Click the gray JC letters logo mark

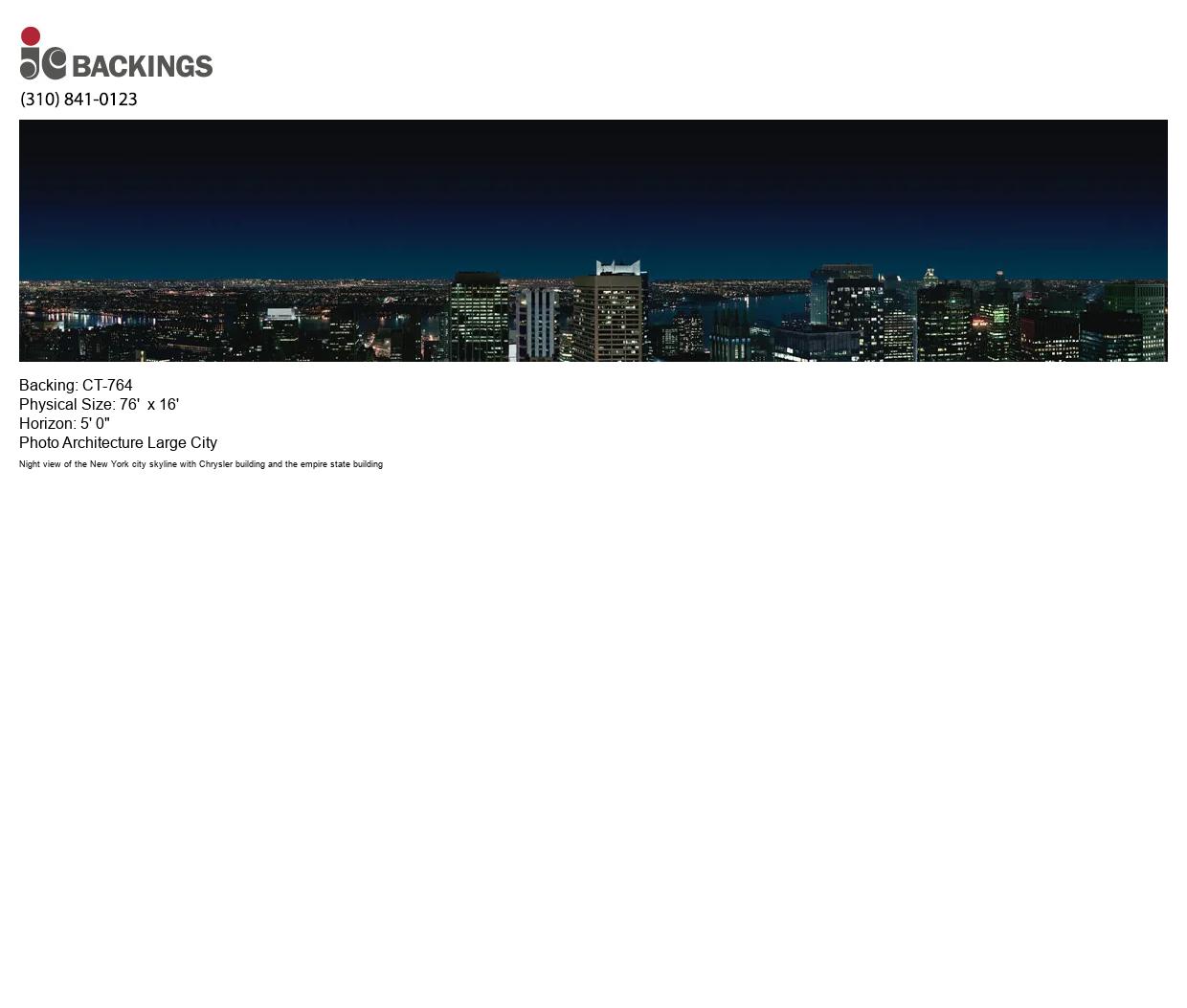point(43,63)
